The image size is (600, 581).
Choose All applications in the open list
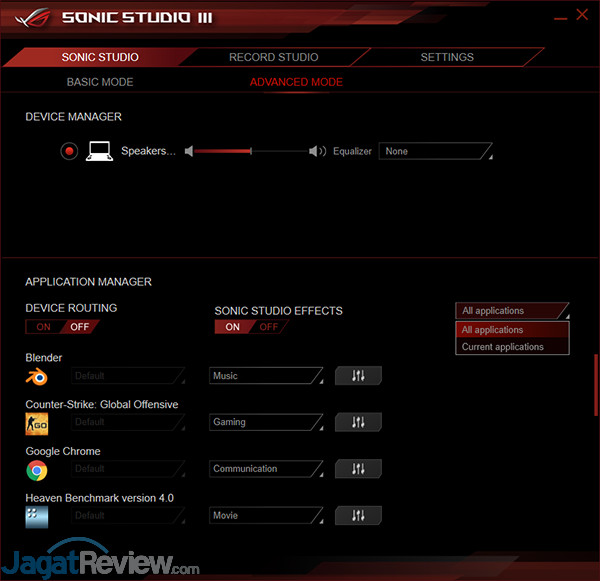[512, 330]
